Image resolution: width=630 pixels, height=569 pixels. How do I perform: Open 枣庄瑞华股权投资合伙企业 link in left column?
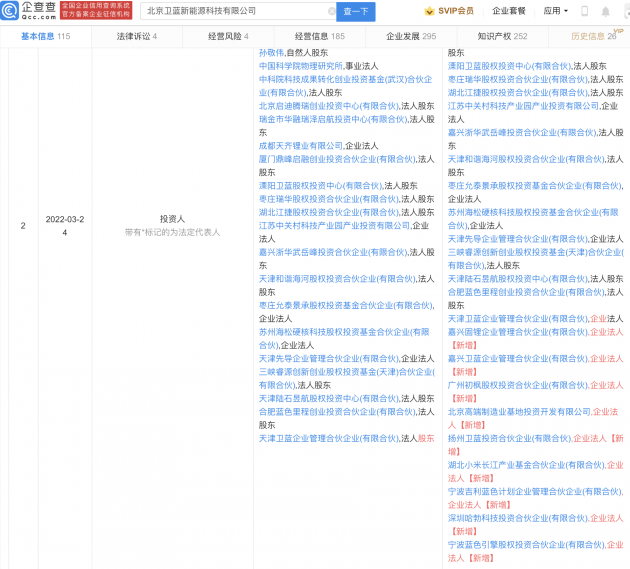(329, 199)
